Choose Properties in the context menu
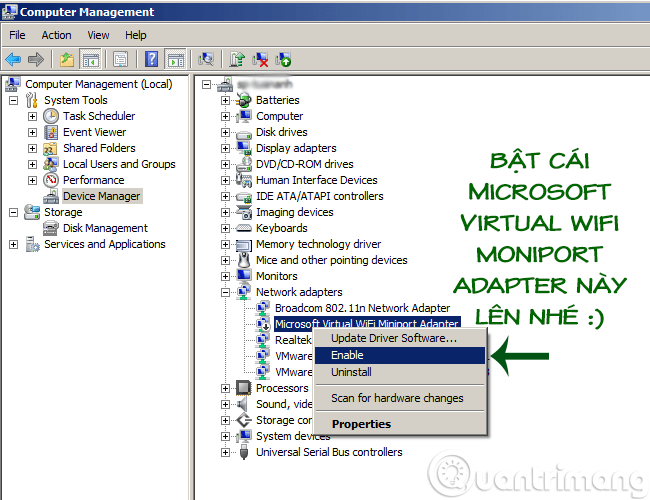650x500 pixels. click(400, 424)
